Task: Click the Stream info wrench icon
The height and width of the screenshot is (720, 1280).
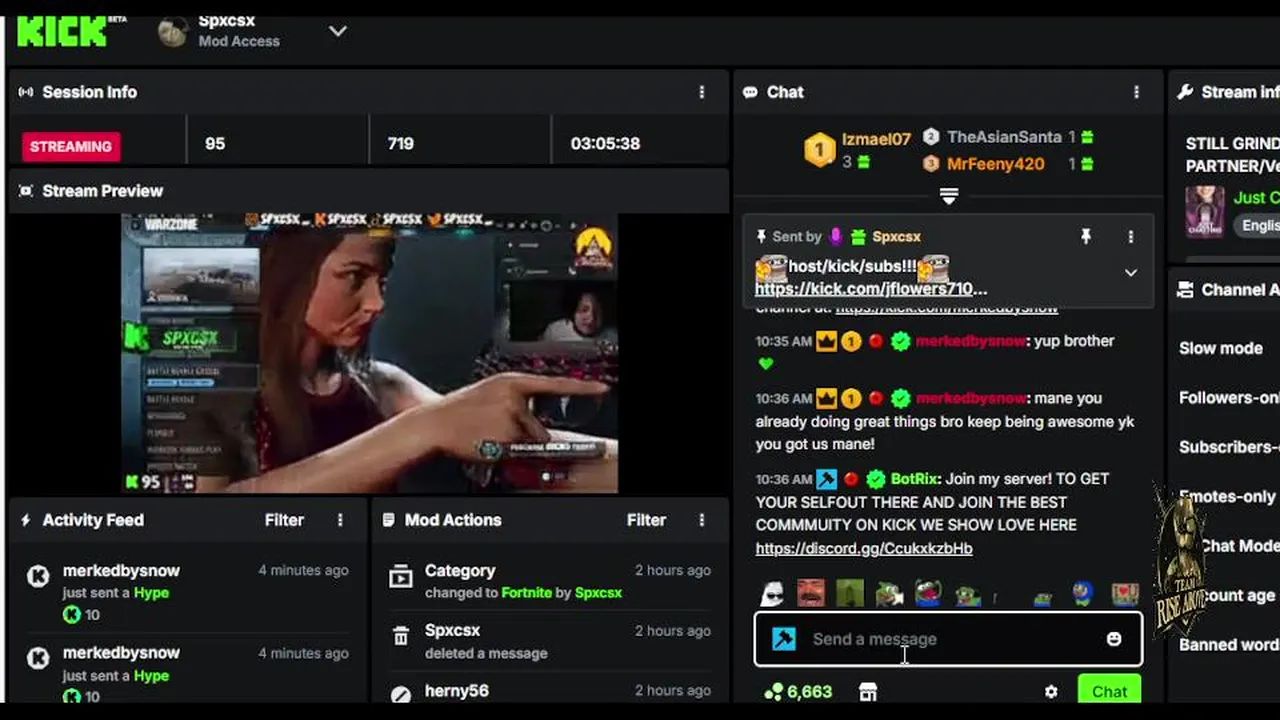Action: point(1185,92)
